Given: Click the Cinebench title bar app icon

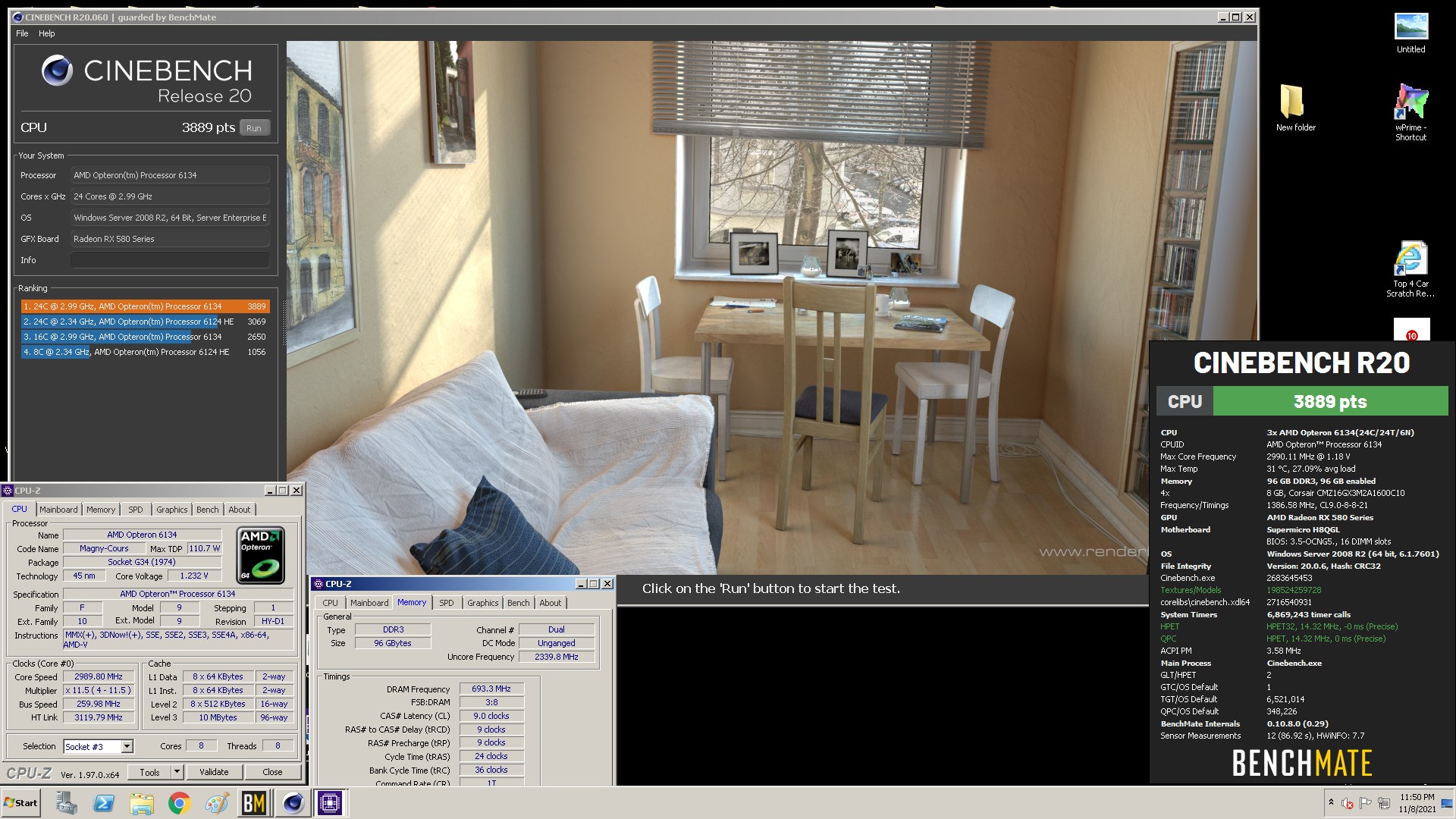Looking at the screenshot, I should pos(18,17).
